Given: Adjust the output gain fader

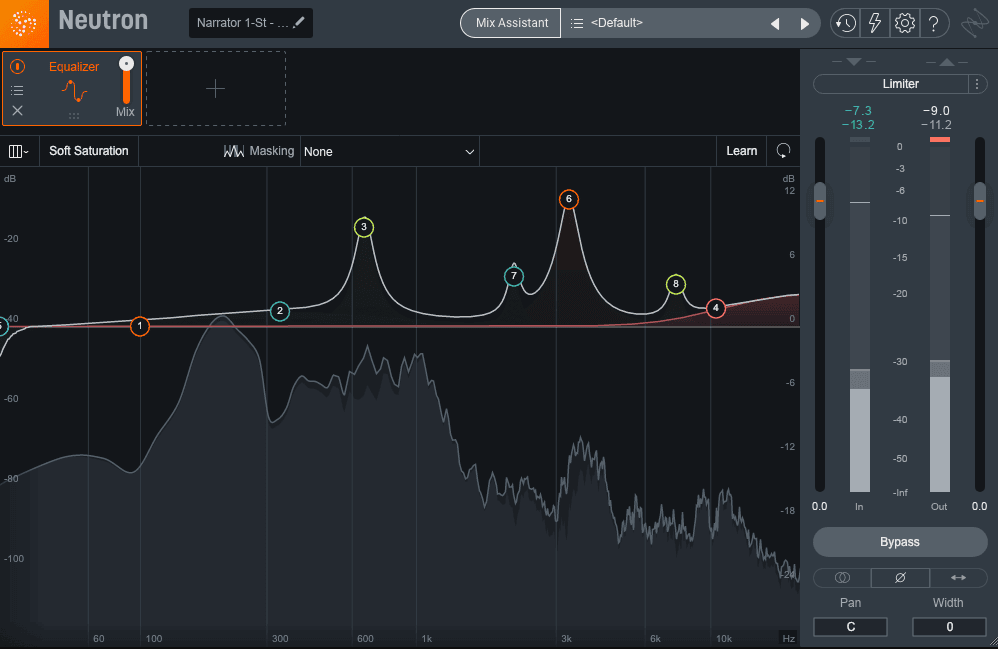Looking at the screenshot, I should coord(980,201).
